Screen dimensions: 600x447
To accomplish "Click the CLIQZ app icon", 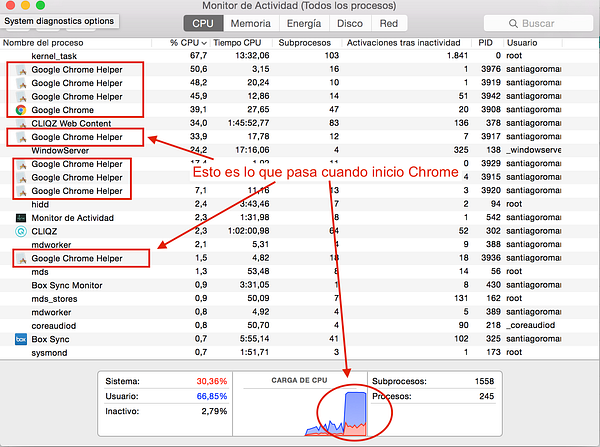I will tap(21, 232).
